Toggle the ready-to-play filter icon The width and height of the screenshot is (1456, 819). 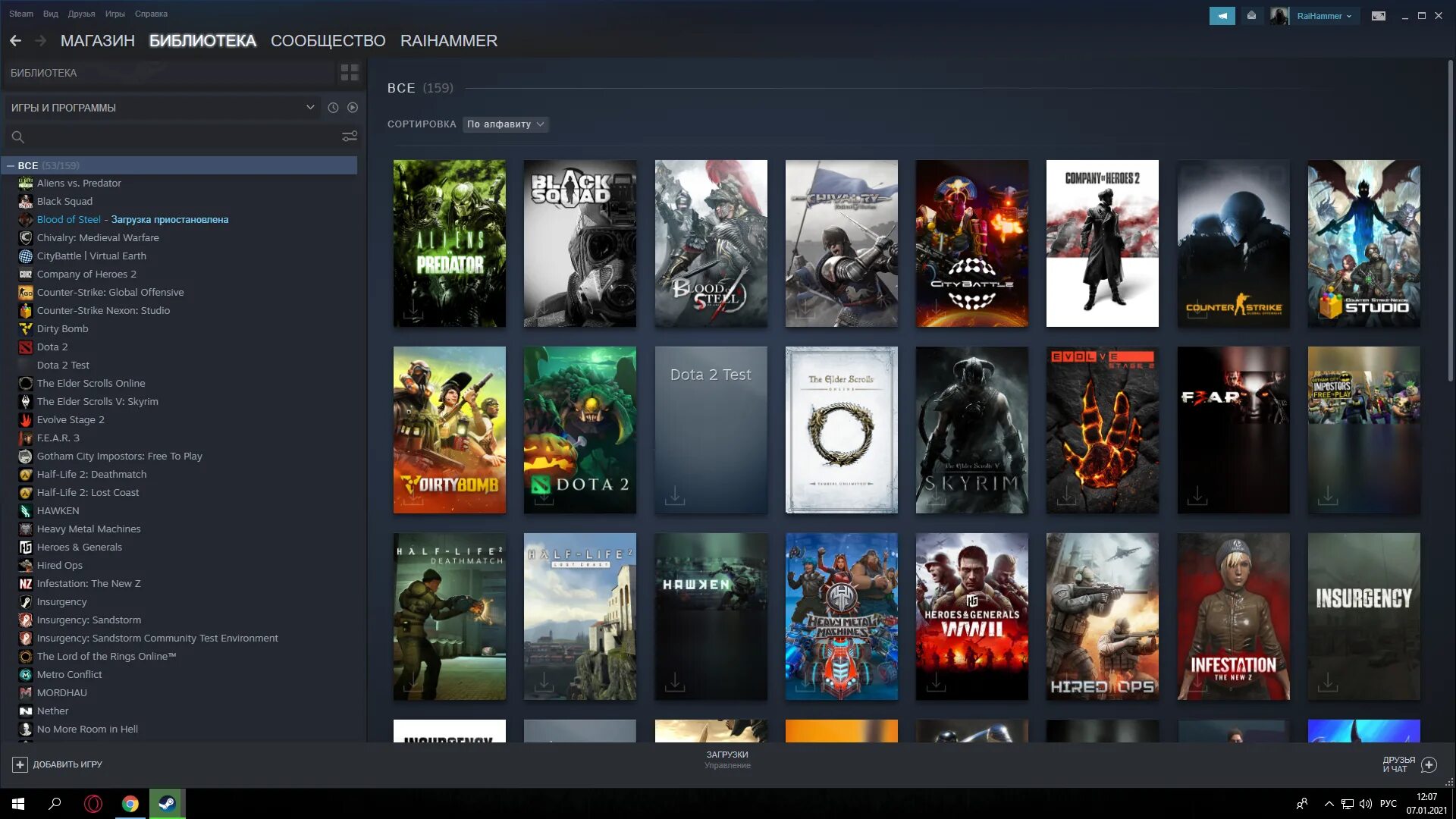tap(353, 108)
